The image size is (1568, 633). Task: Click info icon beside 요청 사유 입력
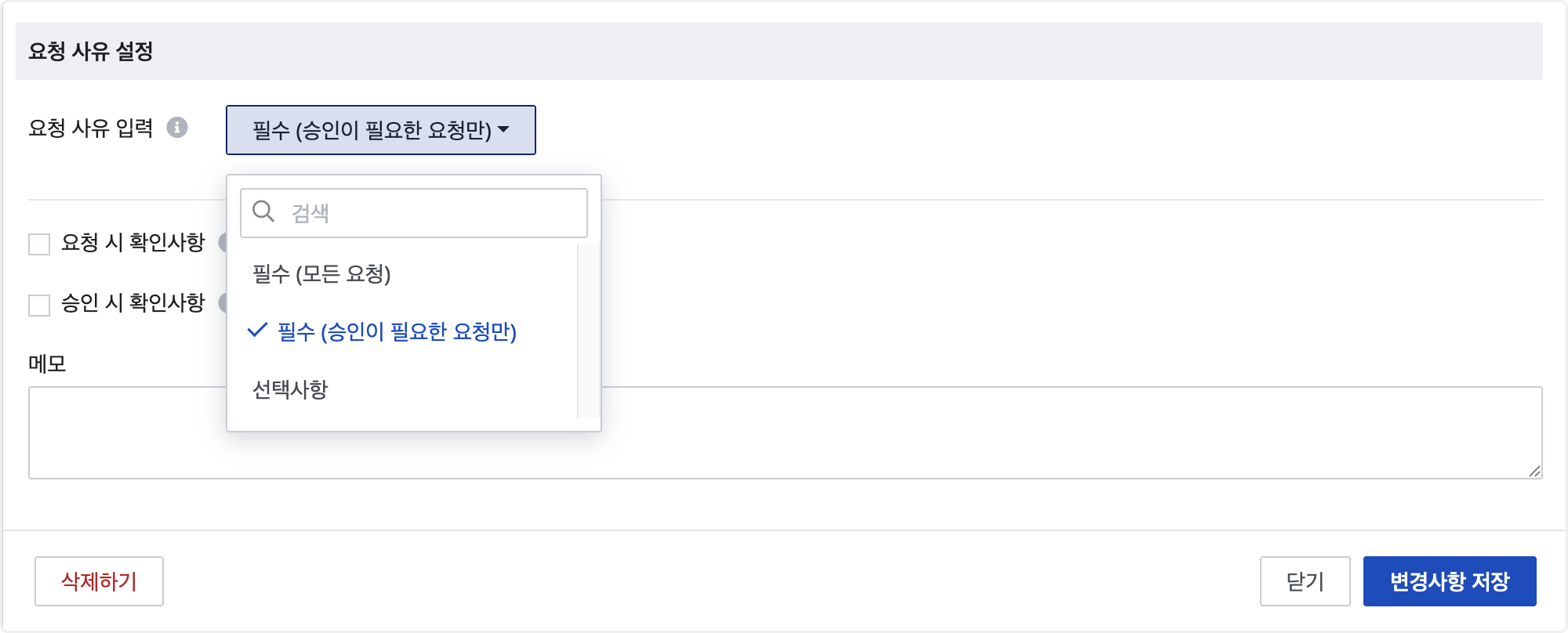[177, 128]
